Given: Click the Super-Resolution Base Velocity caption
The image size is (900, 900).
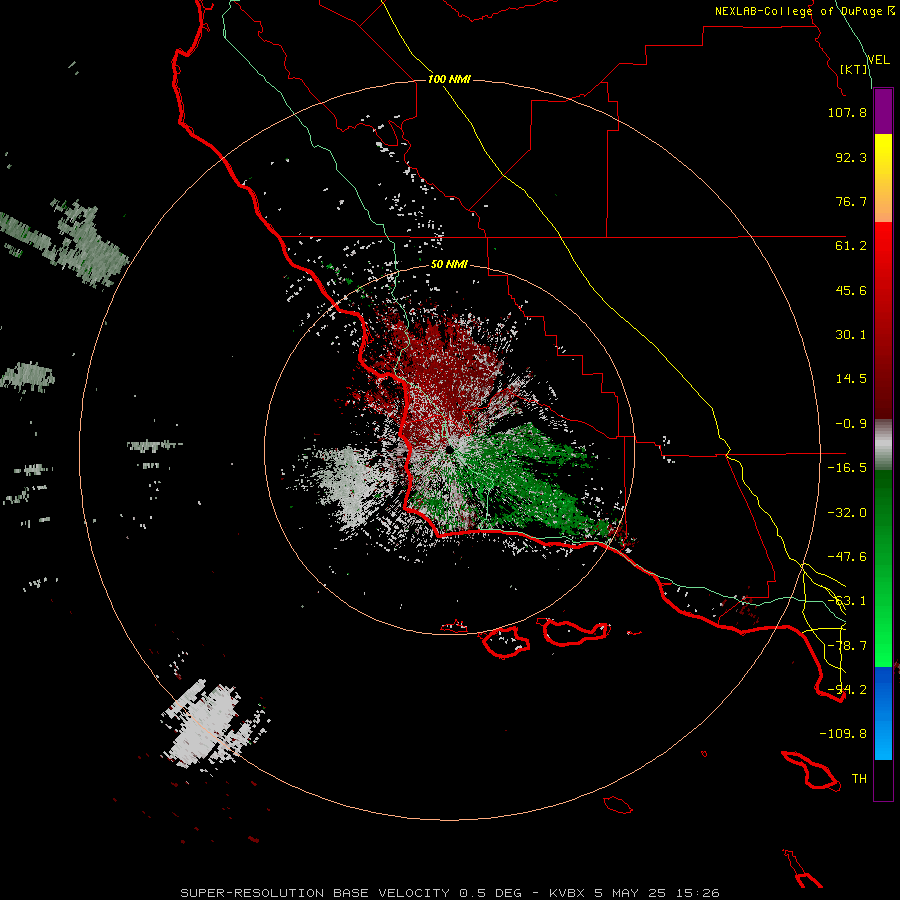Looking at the screenshot, I should point(449,893).
